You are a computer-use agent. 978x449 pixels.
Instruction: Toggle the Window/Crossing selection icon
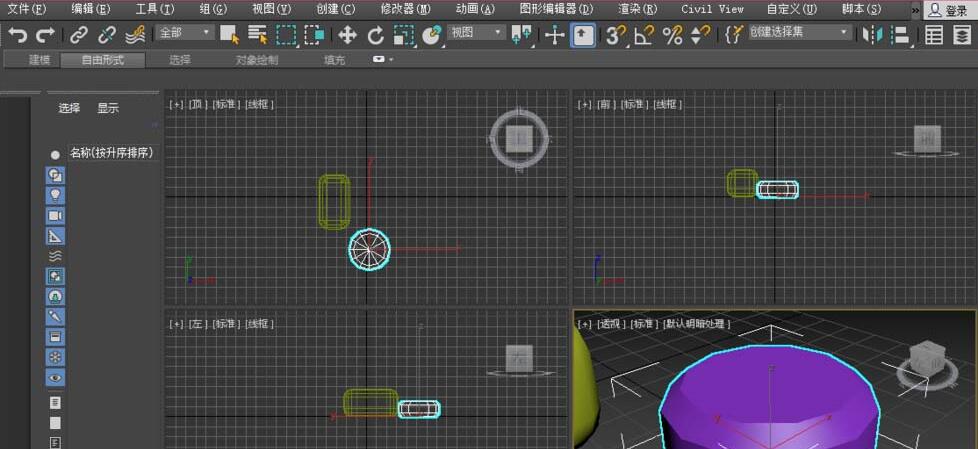[x=314, y=36]
